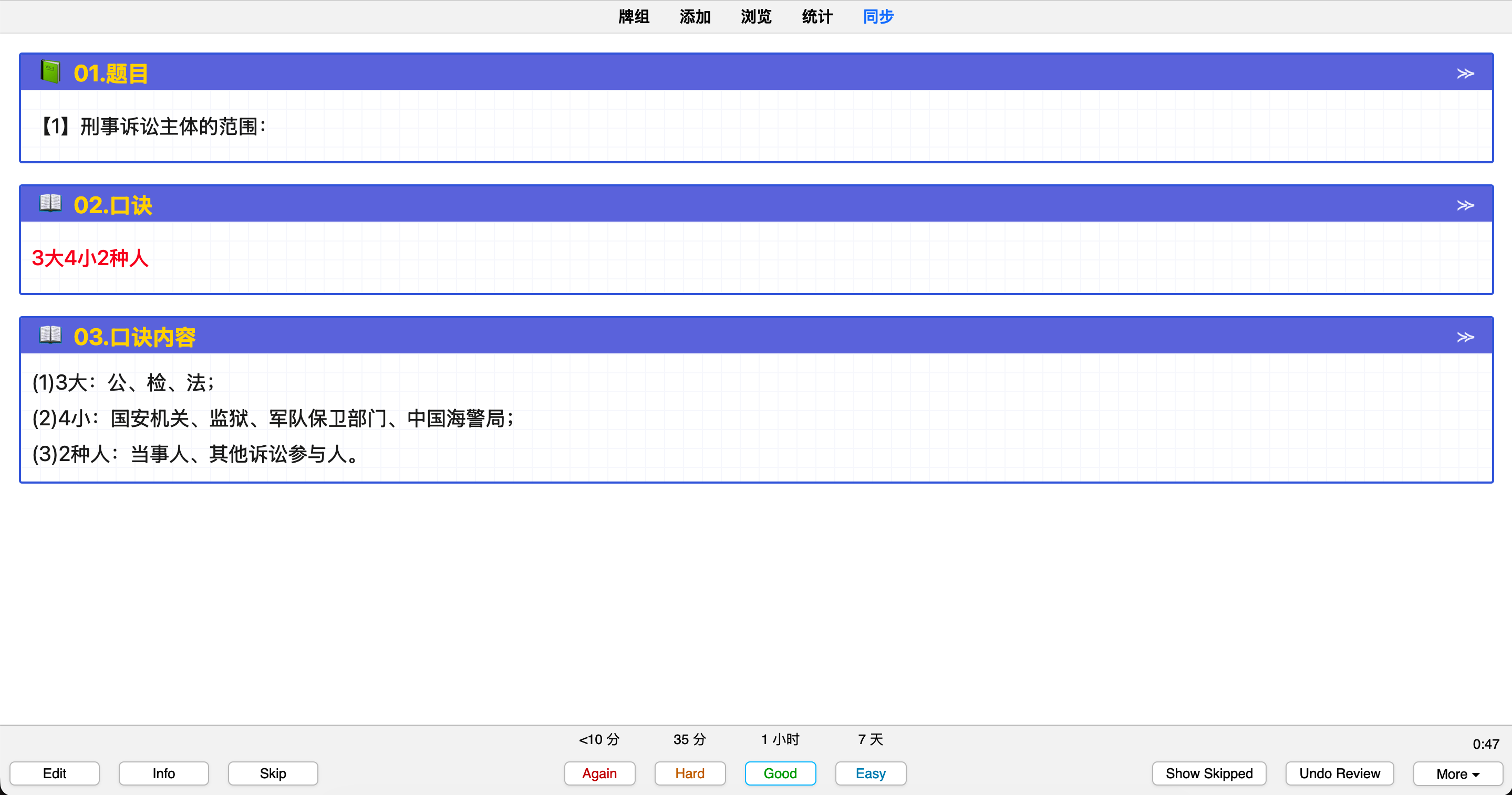Collapse the 02.口诀 section via chevron
This screenshot has height=795, width=1512.
(1465, 205)
